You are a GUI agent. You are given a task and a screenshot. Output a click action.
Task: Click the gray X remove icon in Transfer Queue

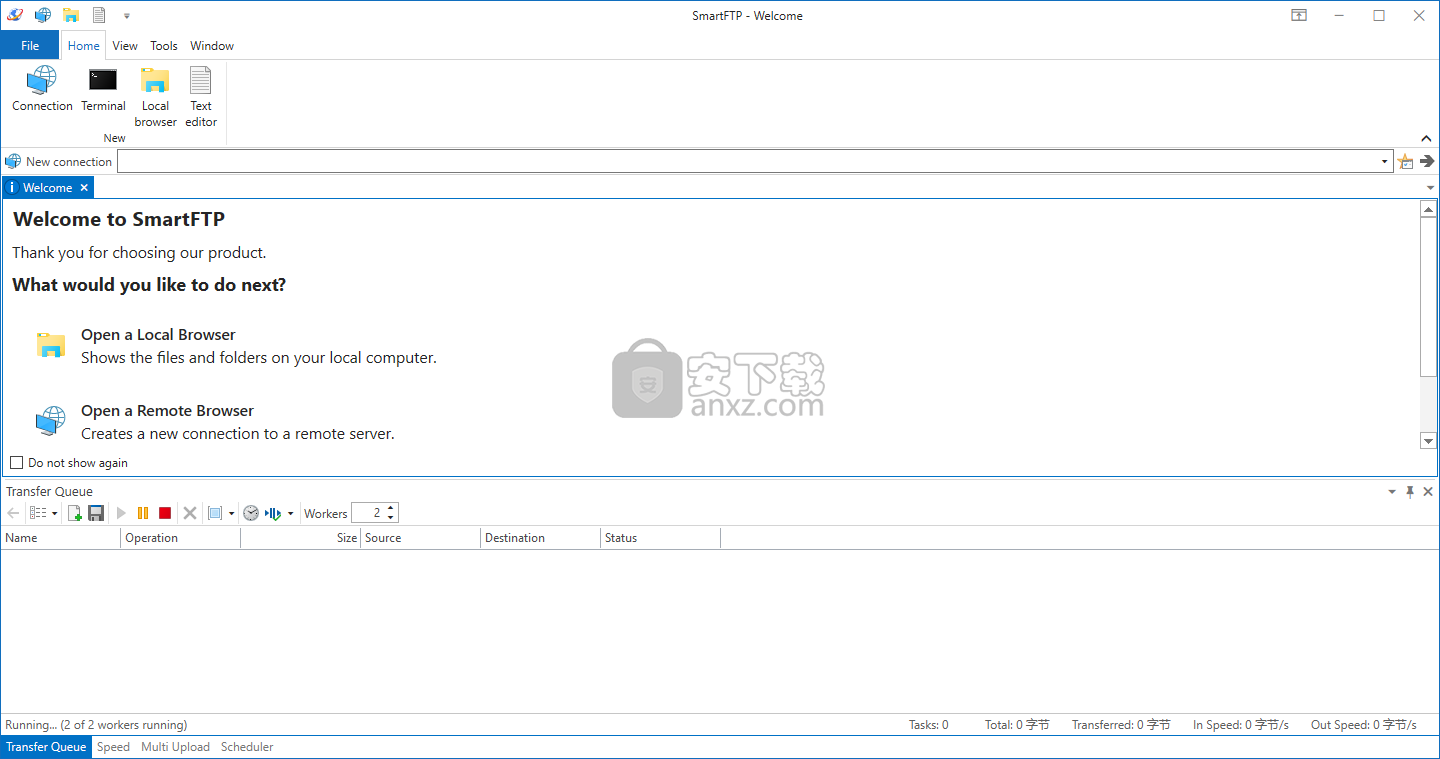point(190,513)
